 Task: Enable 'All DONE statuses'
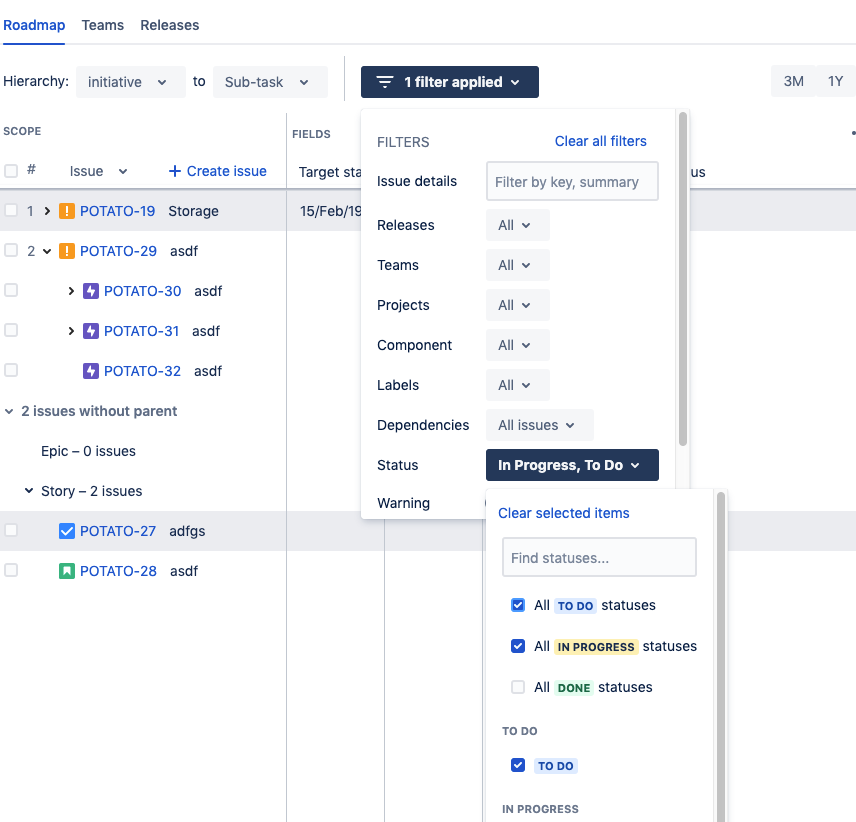(518, 687)
